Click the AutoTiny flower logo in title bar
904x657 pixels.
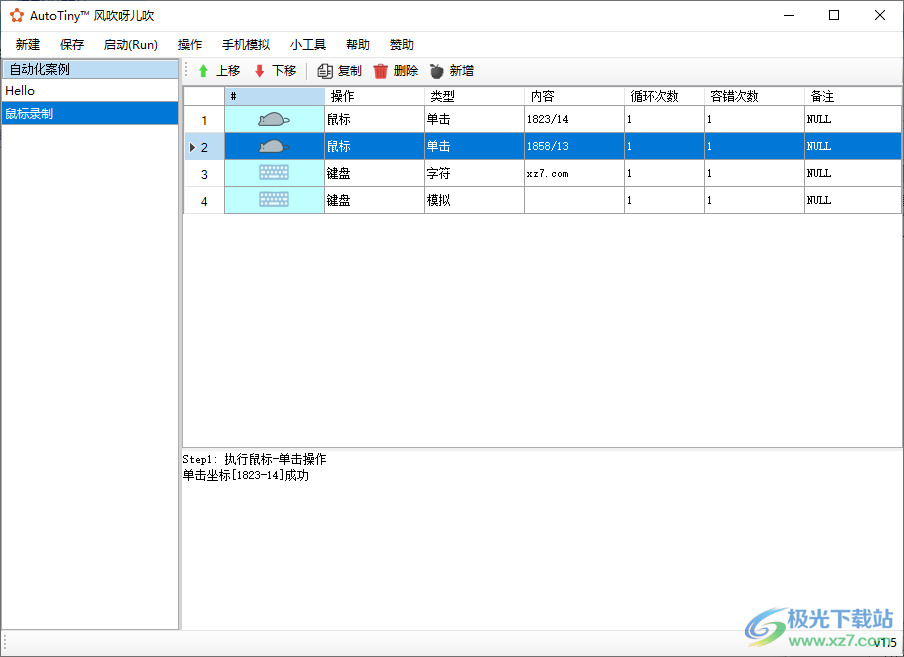point(16,15)
